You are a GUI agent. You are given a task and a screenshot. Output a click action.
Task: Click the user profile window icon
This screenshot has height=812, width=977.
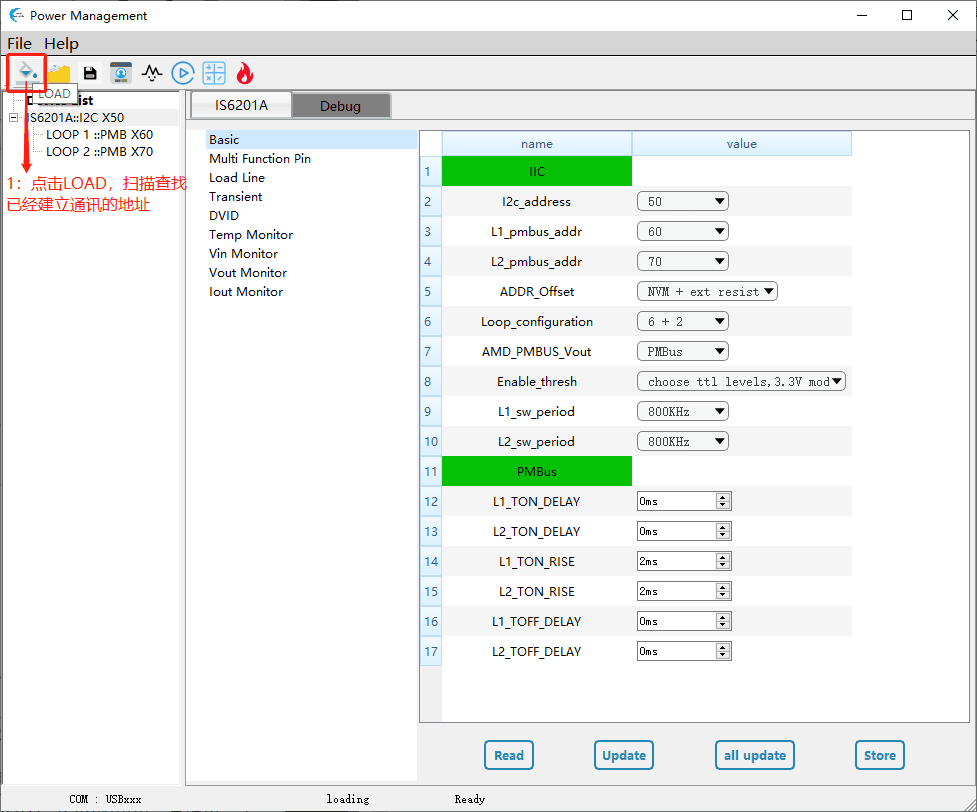pyautogui.click(x=121, y=73)
